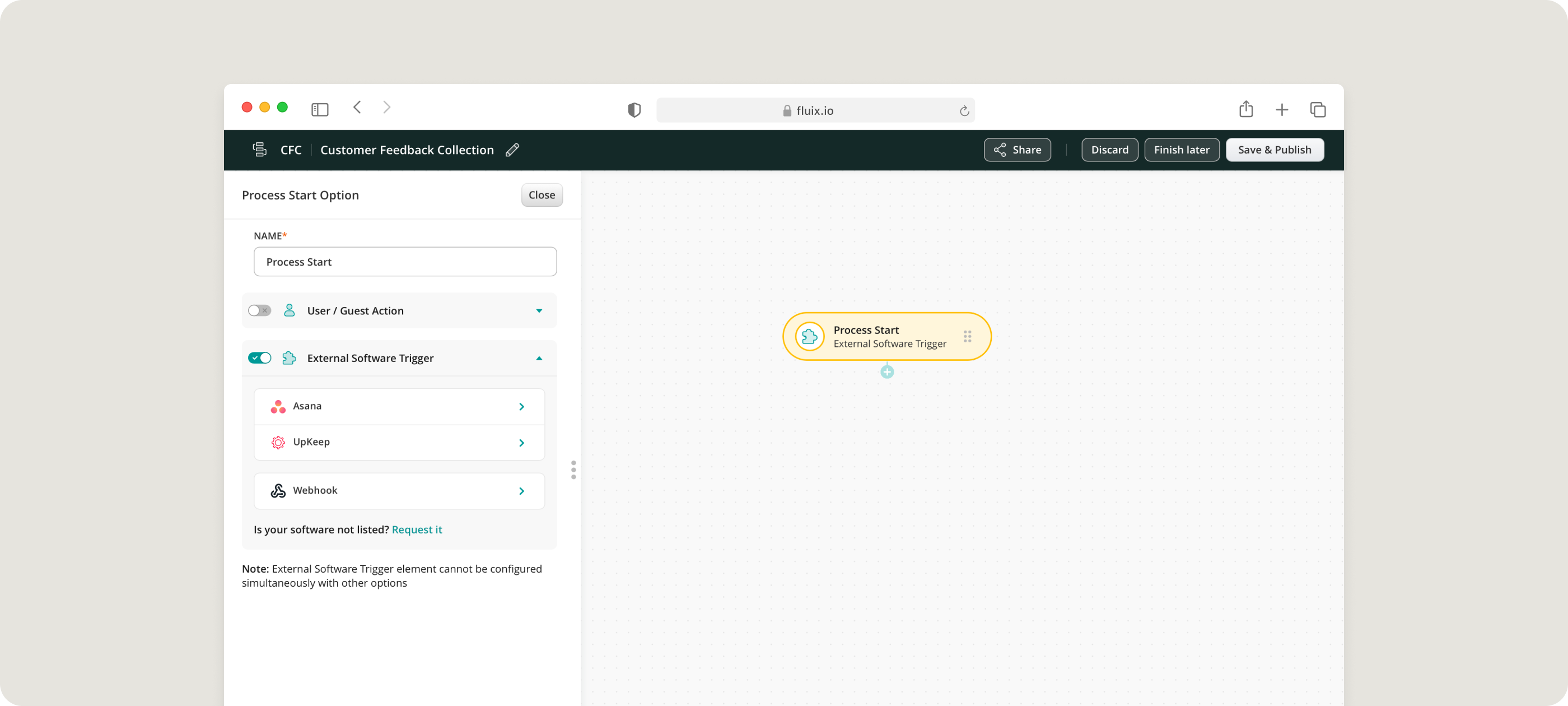Reload the fluix.io page
Screen dimensions: 1568x706
tap(964, 111)
